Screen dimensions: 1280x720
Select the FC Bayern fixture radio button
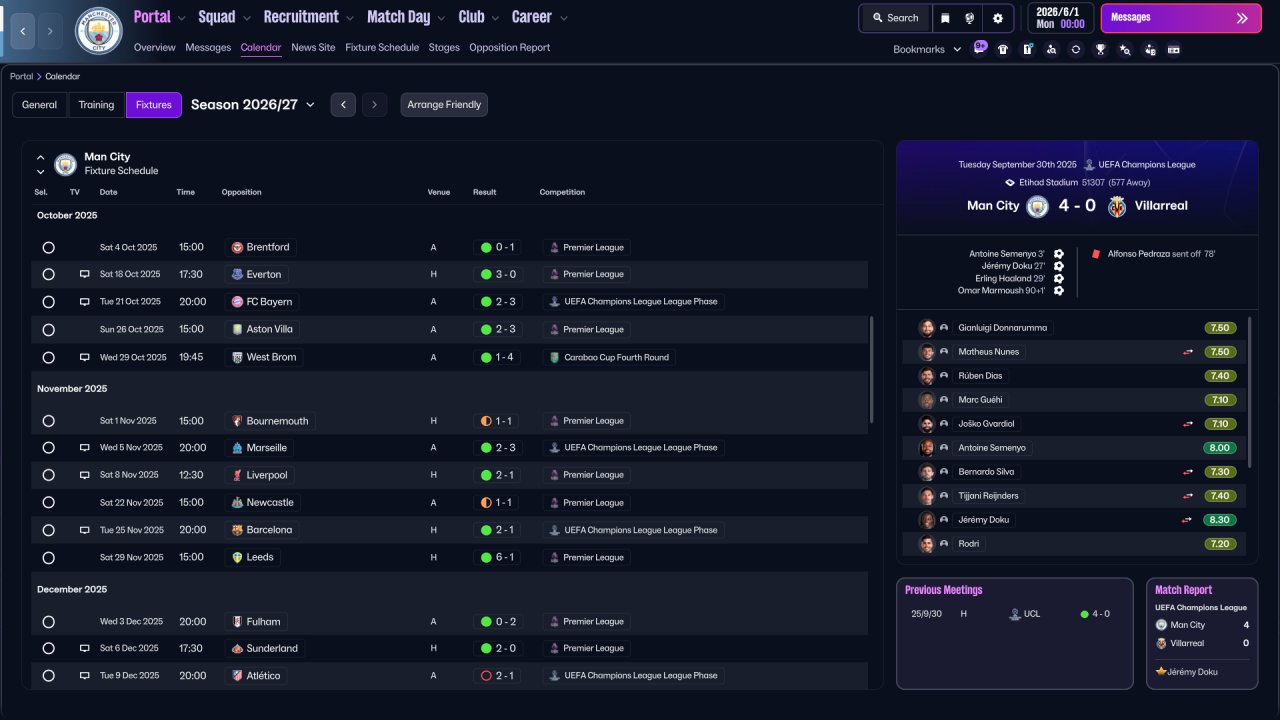click(x=48, y=302)
